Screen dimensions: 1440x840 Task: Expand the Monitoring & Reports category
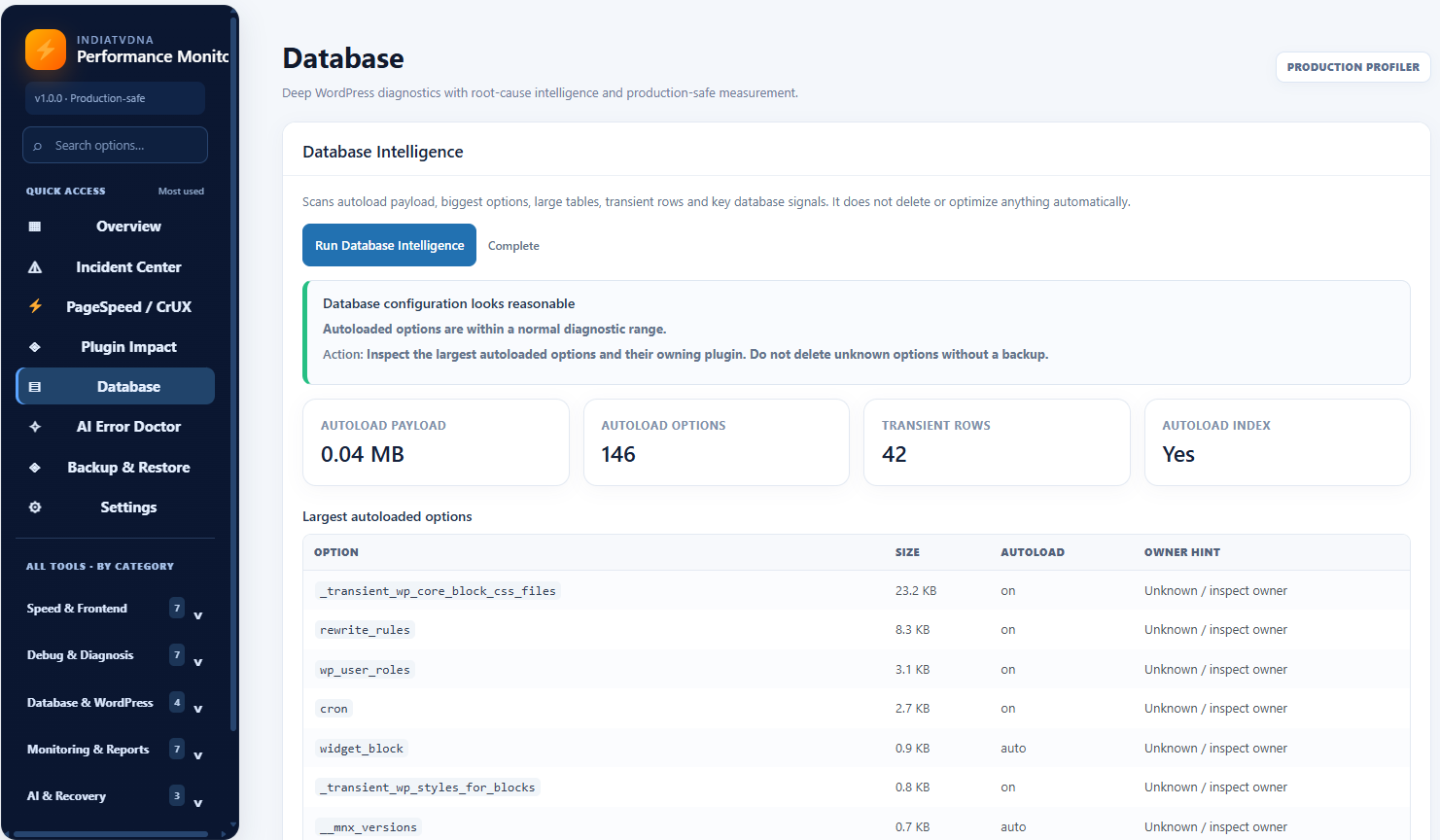[116, 749]
